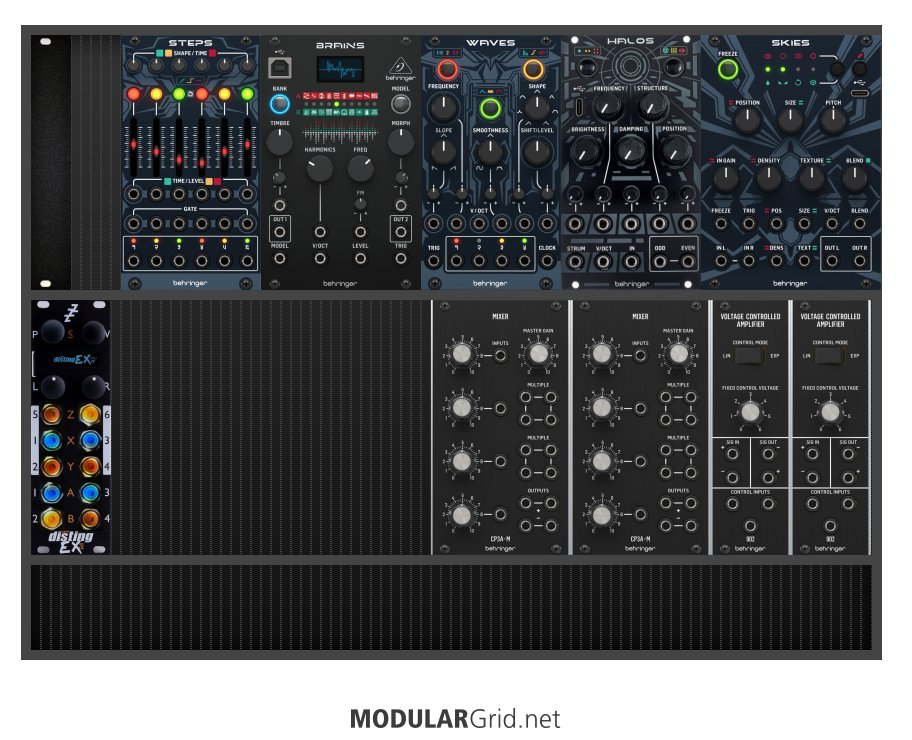Viewport: 912px width, 740px height.
Task: Click the STRUM jack on HALOS
Action: pos(575,261)
